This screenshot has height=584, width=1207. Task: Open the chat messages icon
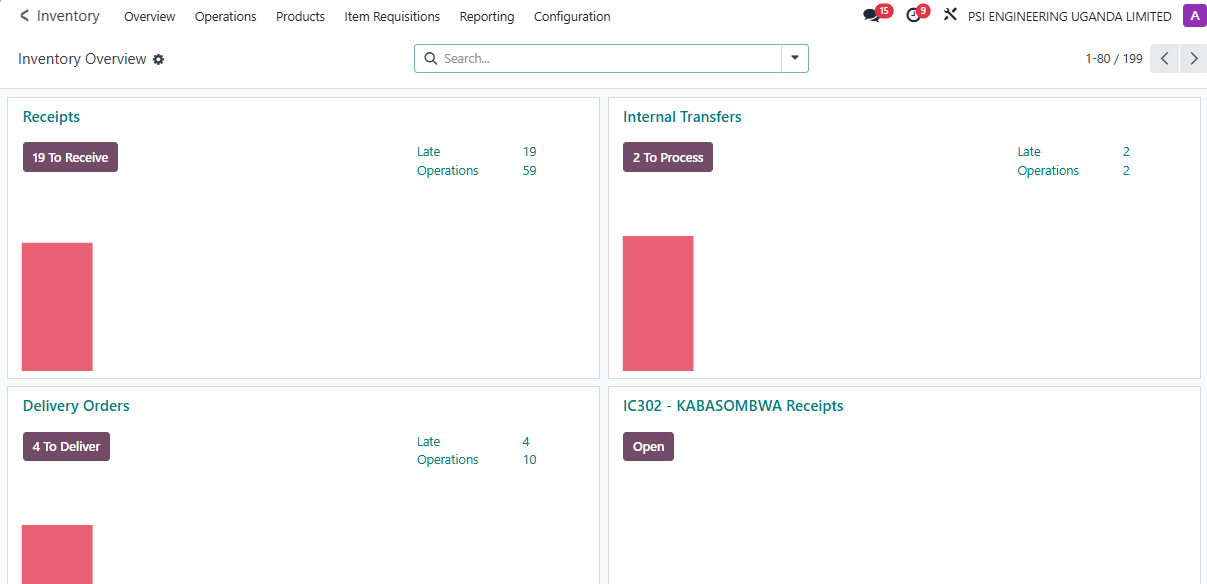[872, 16]
